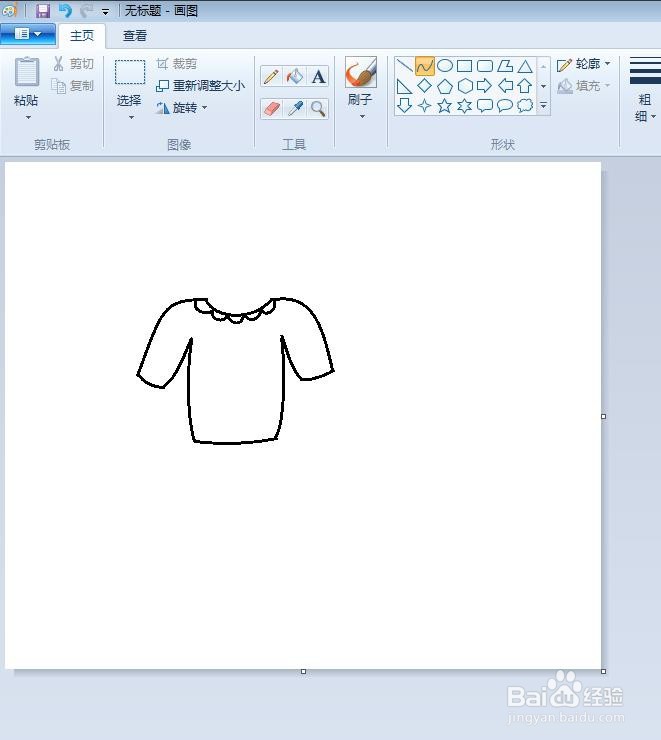The image size is (661, 740).
Task: Switch to the 主页 Home tab
Action: [x=82, y=36]
